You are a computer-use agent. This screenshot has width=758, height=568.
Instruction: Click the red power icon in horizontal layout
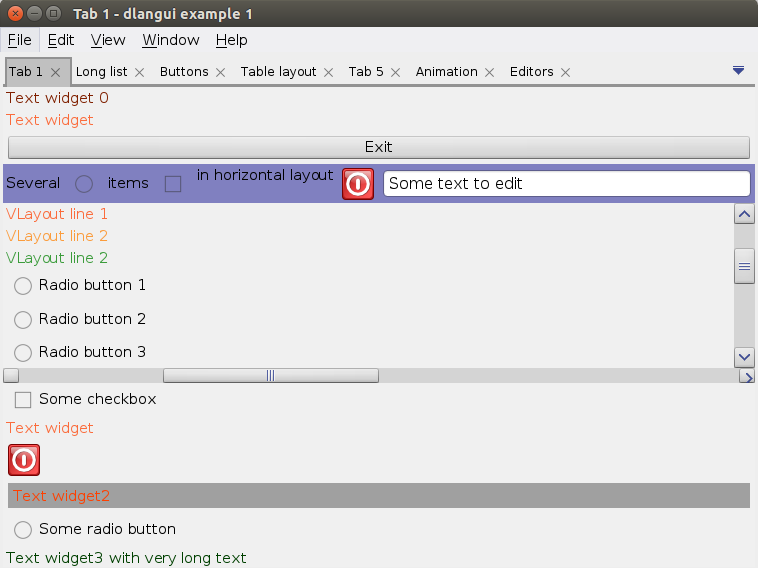(358, 184)
